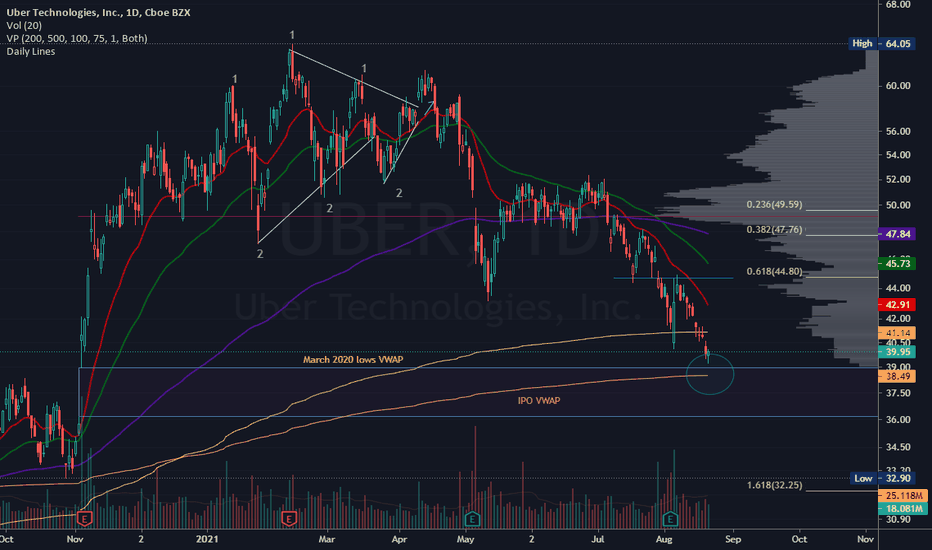Screen dimensions: 932x550
Task: Click the purple 47.84 price tag
Action: (898, 234)
